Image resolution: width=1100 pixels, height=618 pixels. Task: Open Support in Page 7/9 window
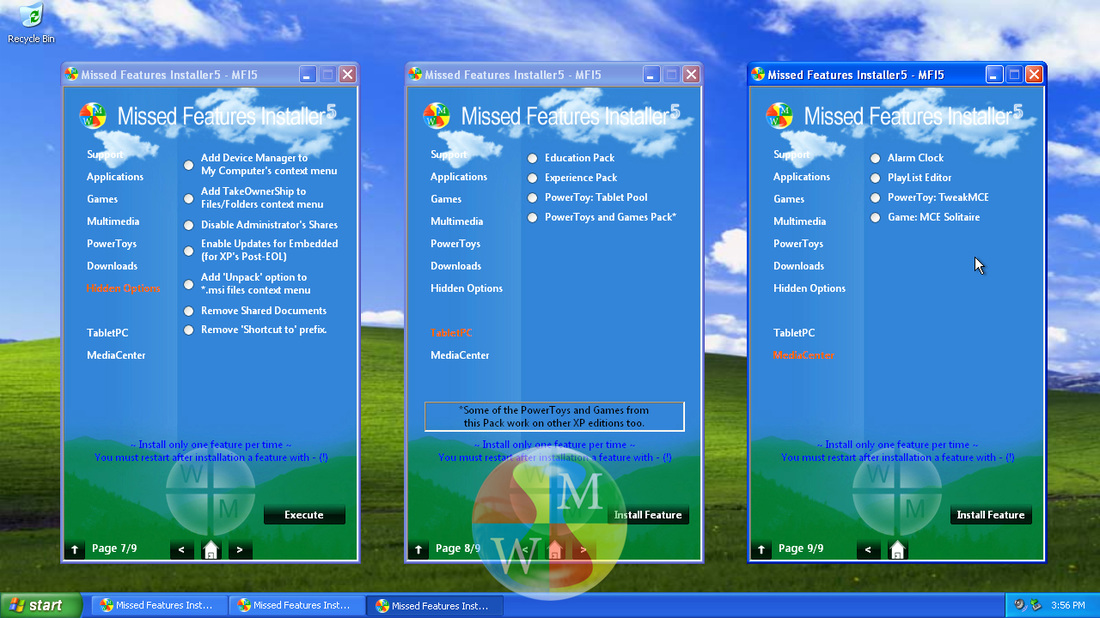(105, 154)
